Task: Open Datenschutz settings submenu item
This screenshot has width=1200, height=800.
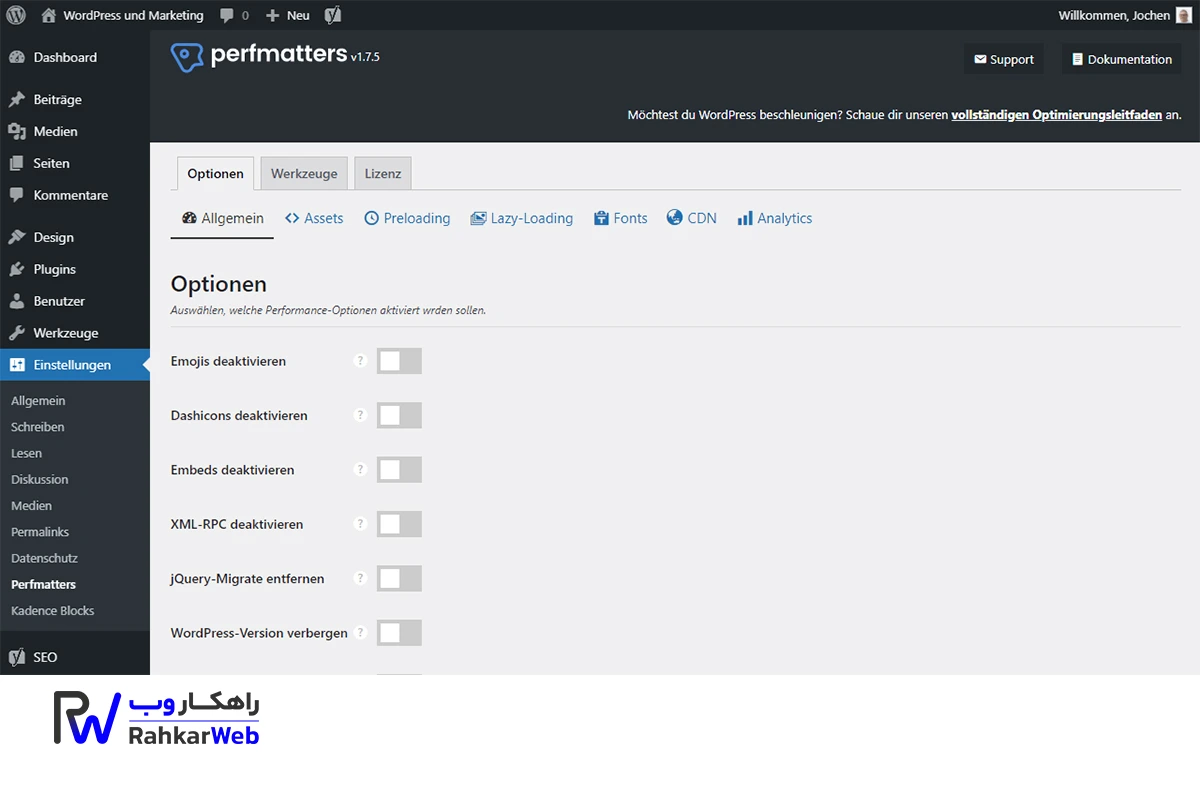Action: [x=44, y=558]
